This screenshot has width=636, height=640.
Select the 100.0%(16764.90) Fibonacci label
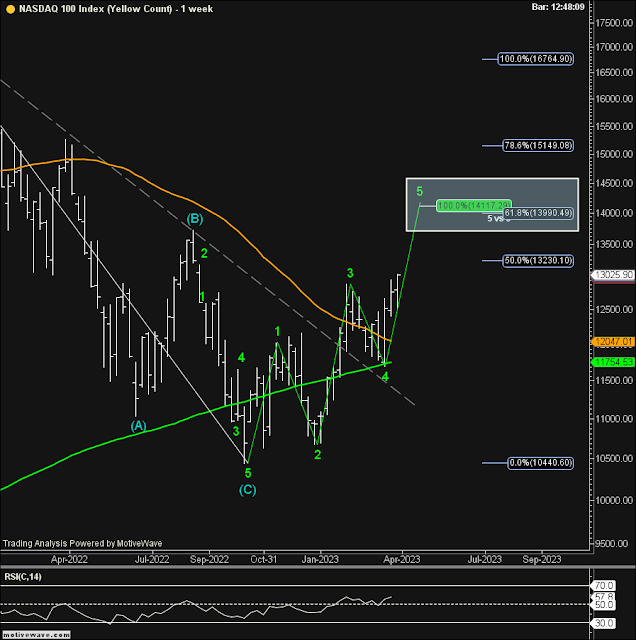tap(536, 59)
